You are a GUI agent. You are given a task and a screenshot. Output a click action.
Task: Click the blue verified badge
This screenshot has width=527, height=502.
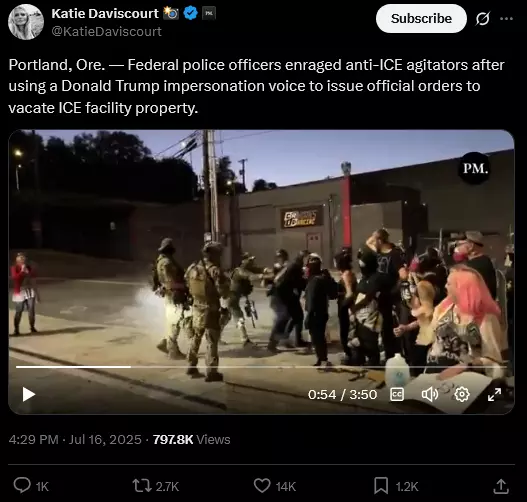[x=191, y=13]
